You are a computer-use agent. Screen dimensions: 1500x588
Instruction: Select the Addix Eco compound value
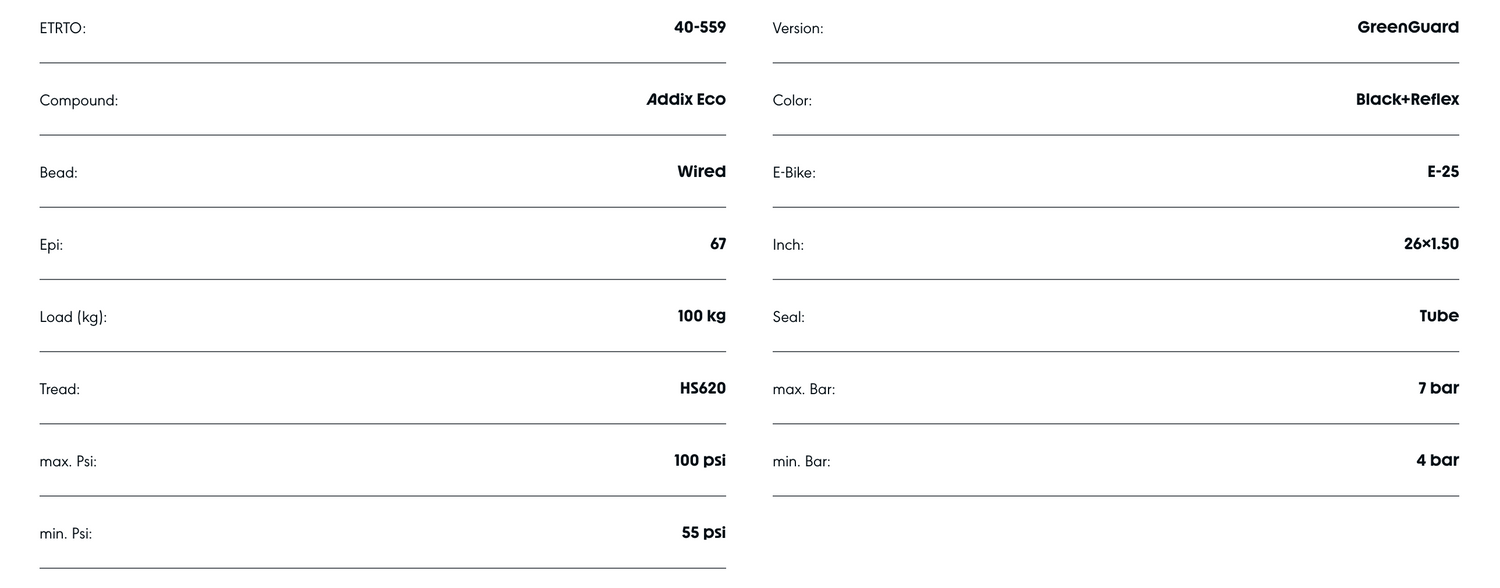[x=686, y=100]
